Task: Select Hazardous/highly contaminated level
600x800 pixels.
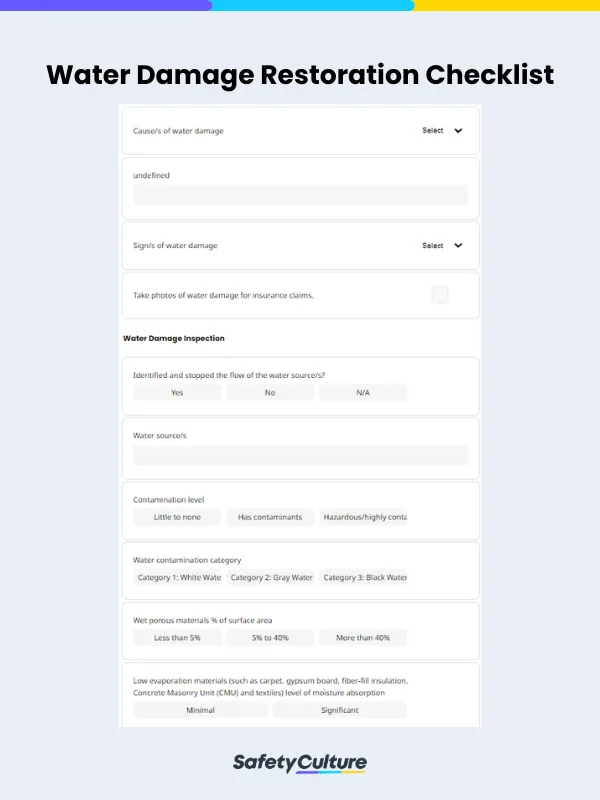Action: pyautogui.click(x=363, y=517)
